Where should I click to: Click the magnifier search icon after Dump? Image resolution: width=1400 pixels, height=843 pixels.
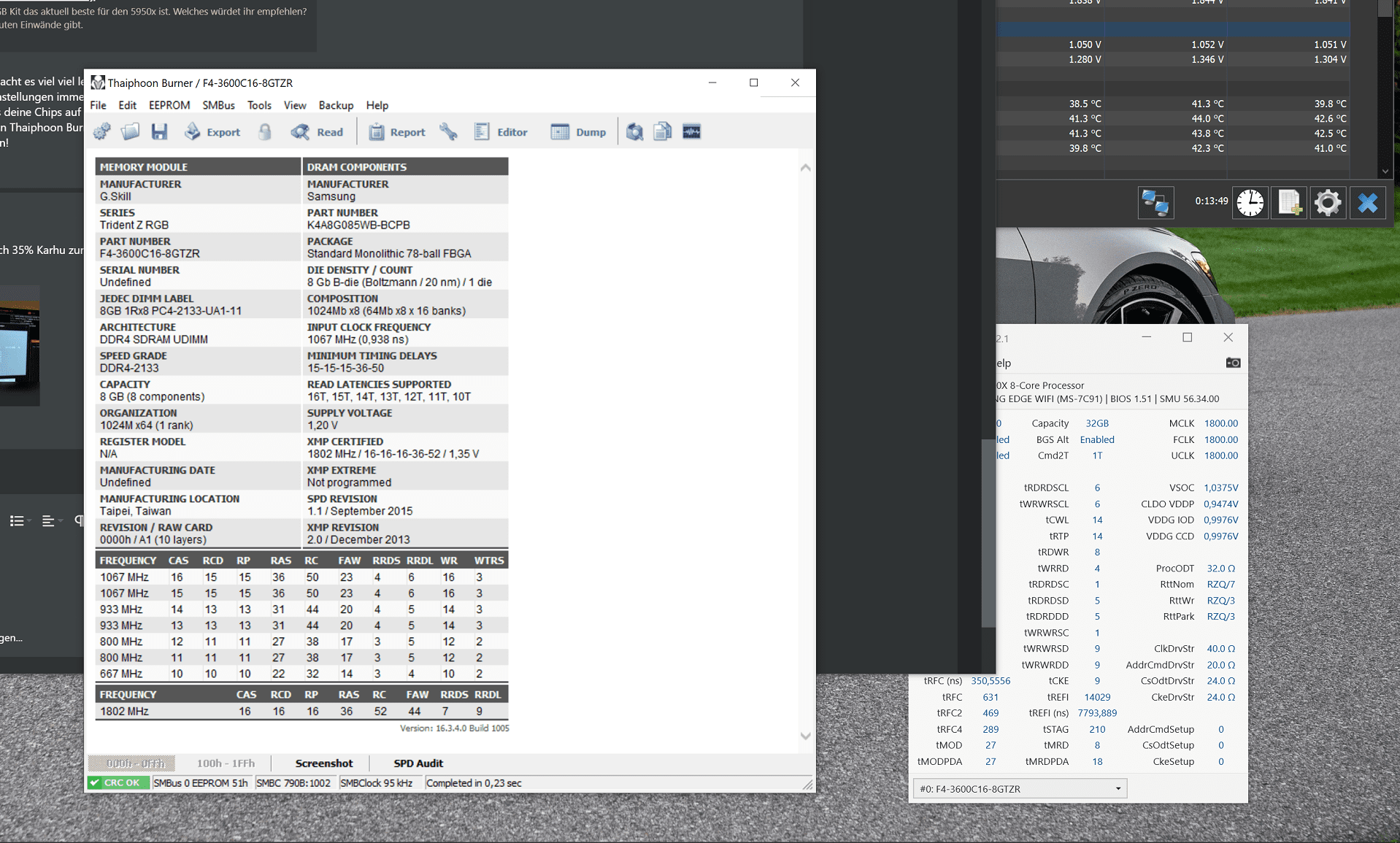tap(634, 132)
